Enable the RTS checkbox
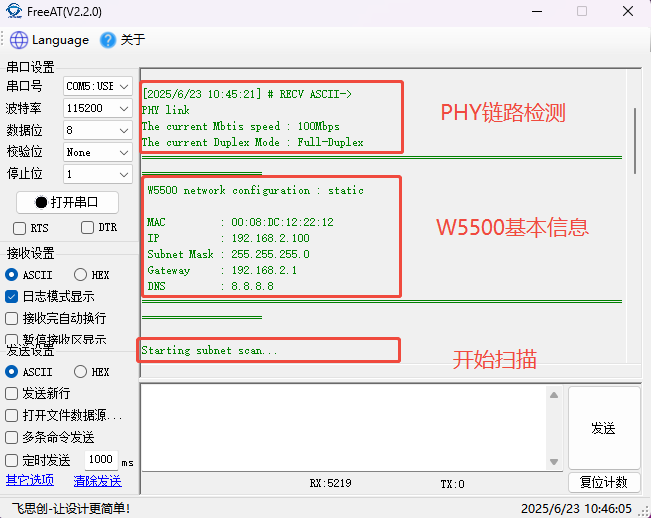 (20, 228)
